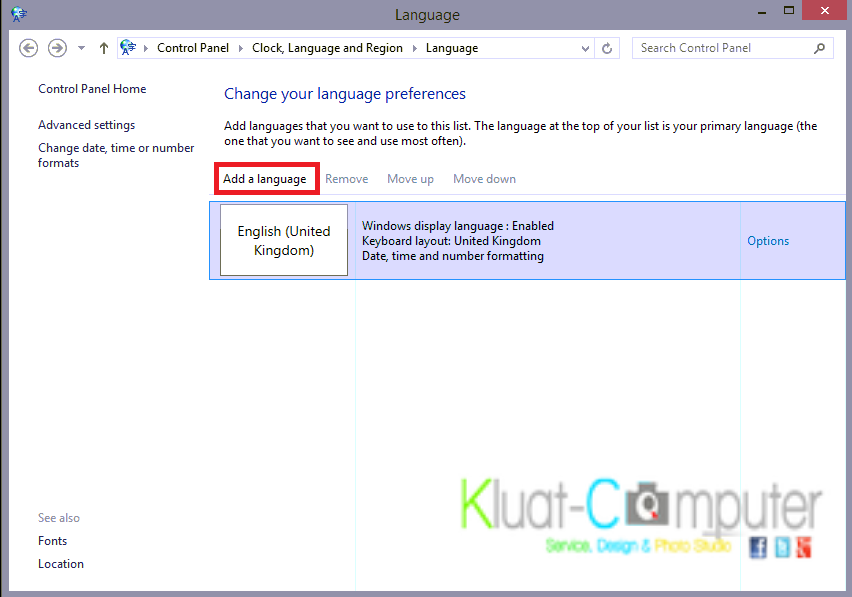Expand the breadcrumb arrow after Control Panel
The height and width of the screenshot is (597, 852).
click(239, 47)
